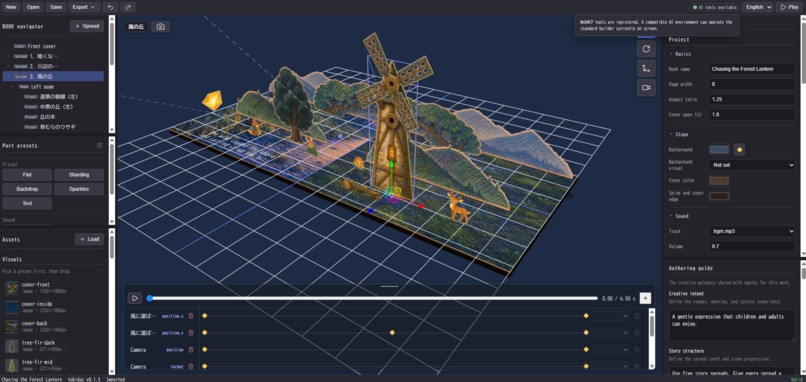Screen dimensions: 806x382
Task: Click the Play button in top bar
Action: (790, 7)
